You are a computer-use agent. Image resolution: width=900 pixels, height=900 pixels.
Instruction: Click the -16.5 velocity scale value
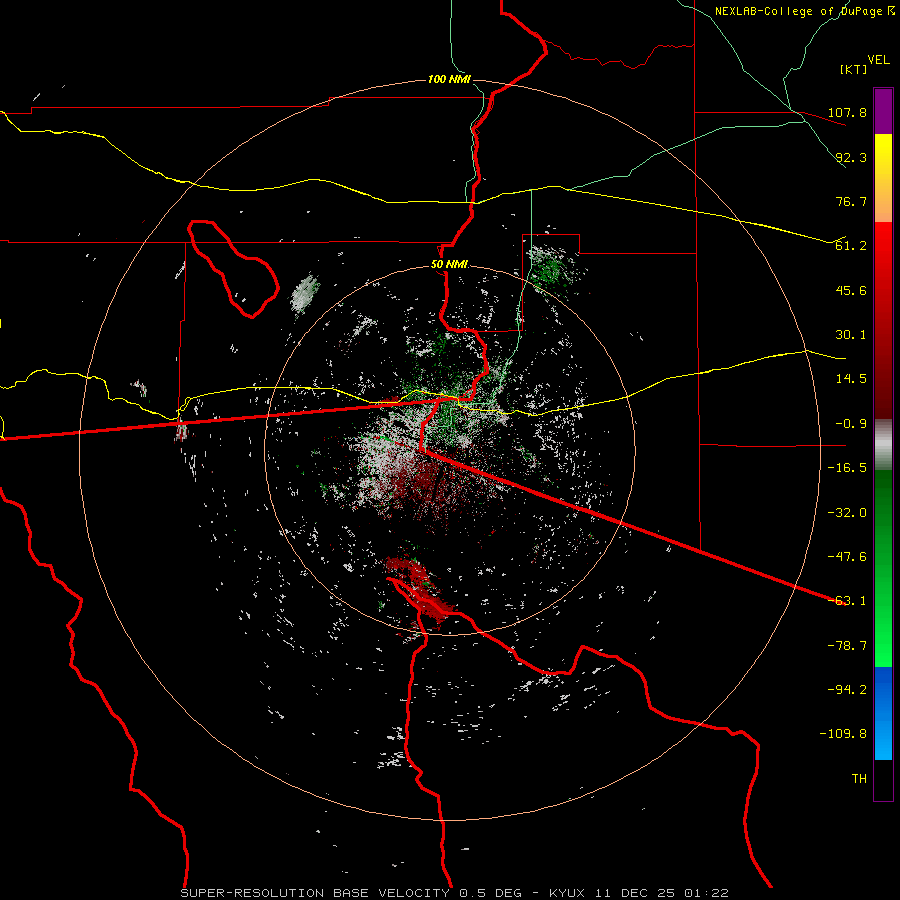[847, 468]
